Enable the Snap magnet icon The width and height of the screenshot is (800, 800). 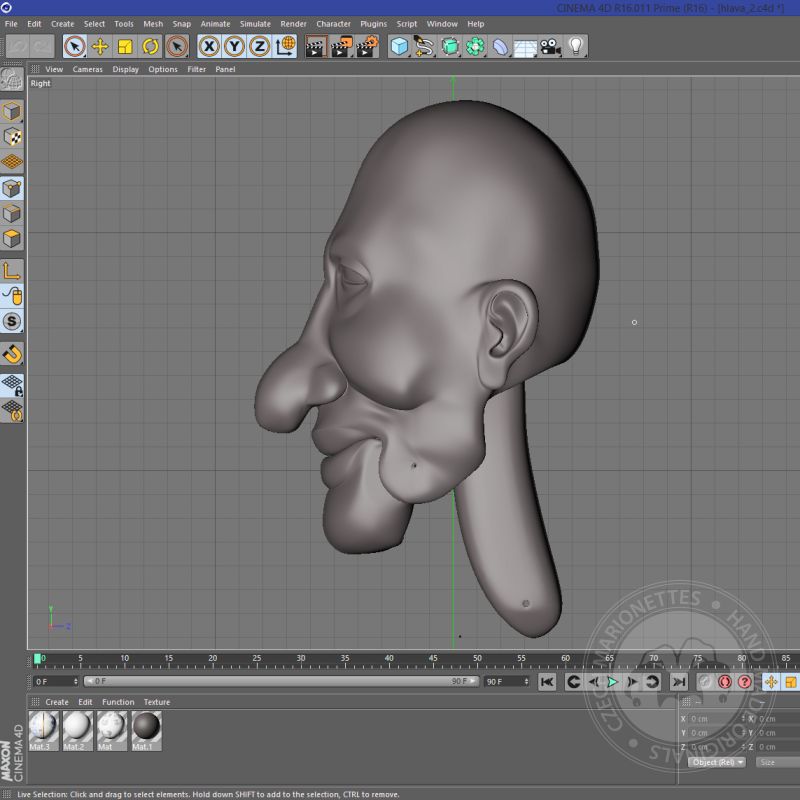pos(12,354)
